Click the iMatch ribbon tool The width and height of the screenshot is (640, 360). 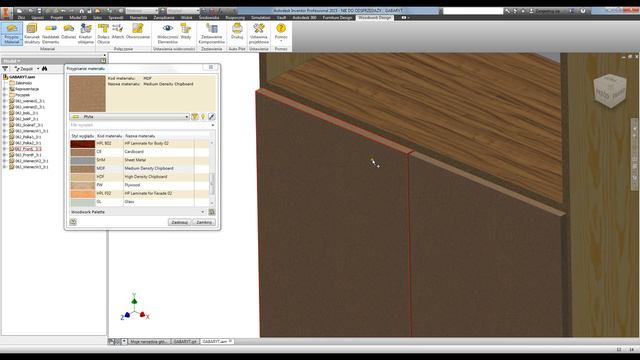click(x=118, y=32)
